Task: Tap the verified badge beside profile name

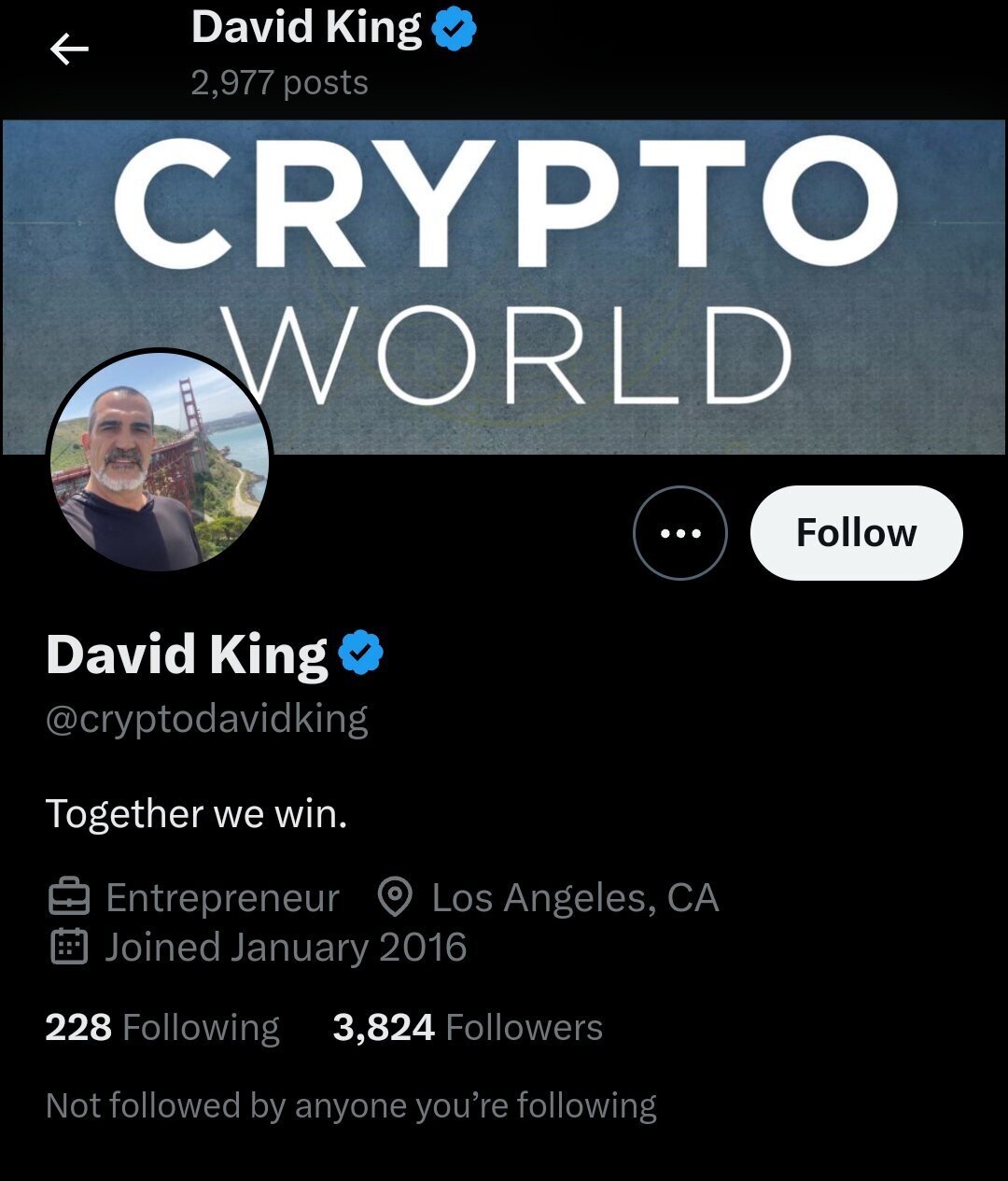Action: [x=361, y=653]
